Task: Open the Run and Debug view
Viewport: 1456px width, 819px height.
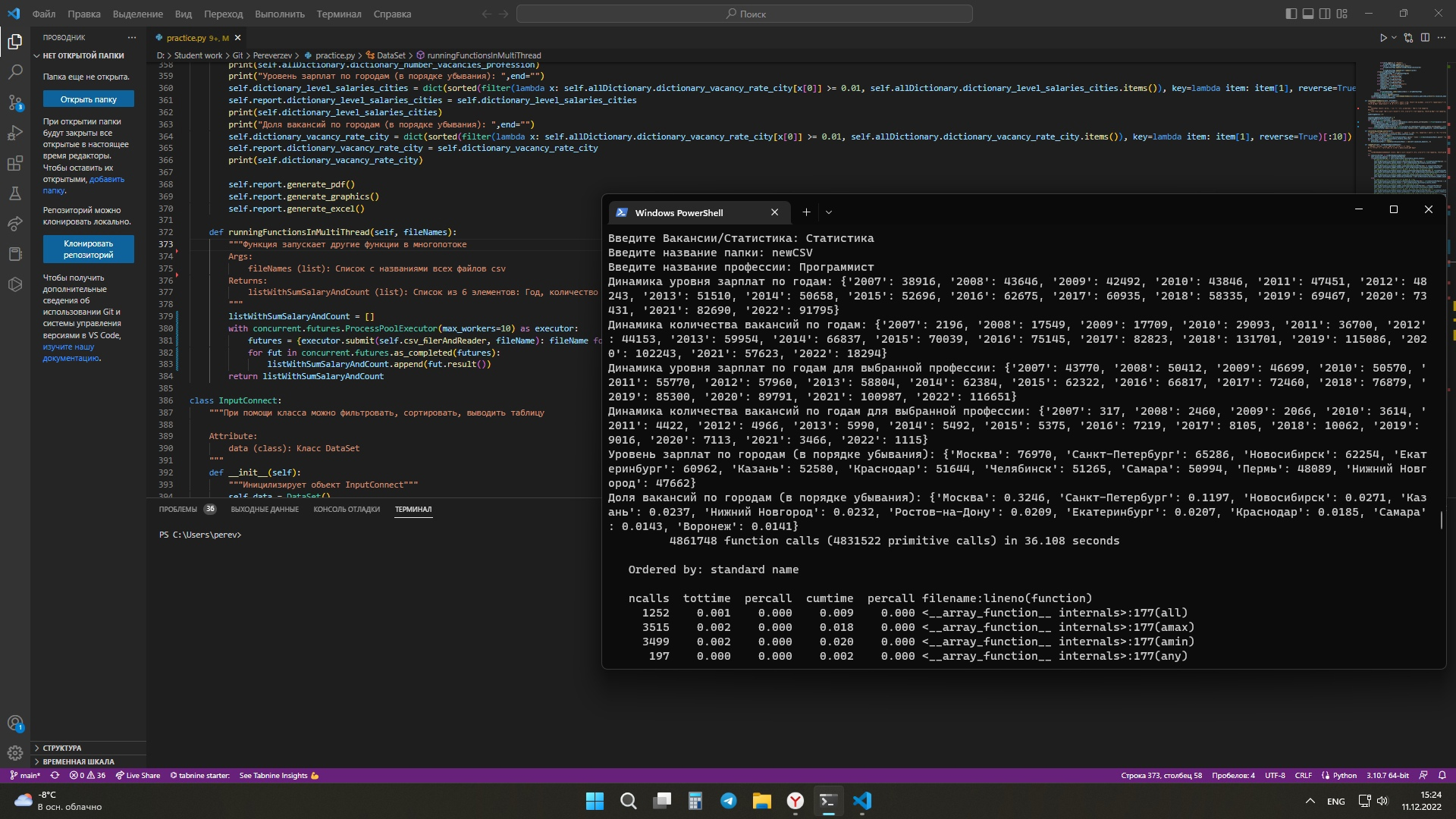Action: click(15, 133)
